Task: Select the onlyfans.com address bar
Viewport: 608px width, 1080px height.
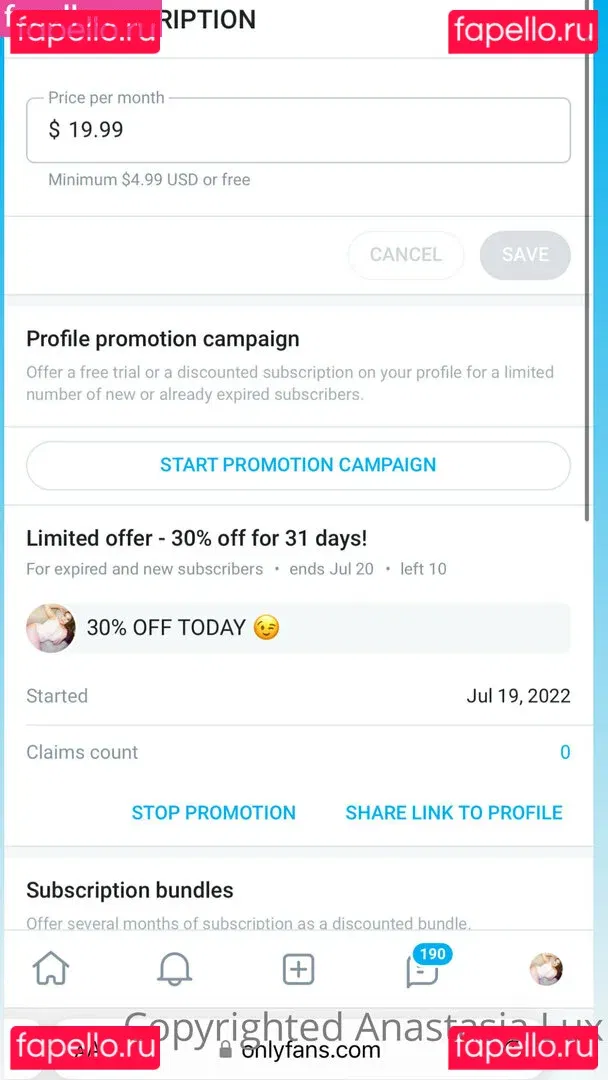Action: (310, 1050)
